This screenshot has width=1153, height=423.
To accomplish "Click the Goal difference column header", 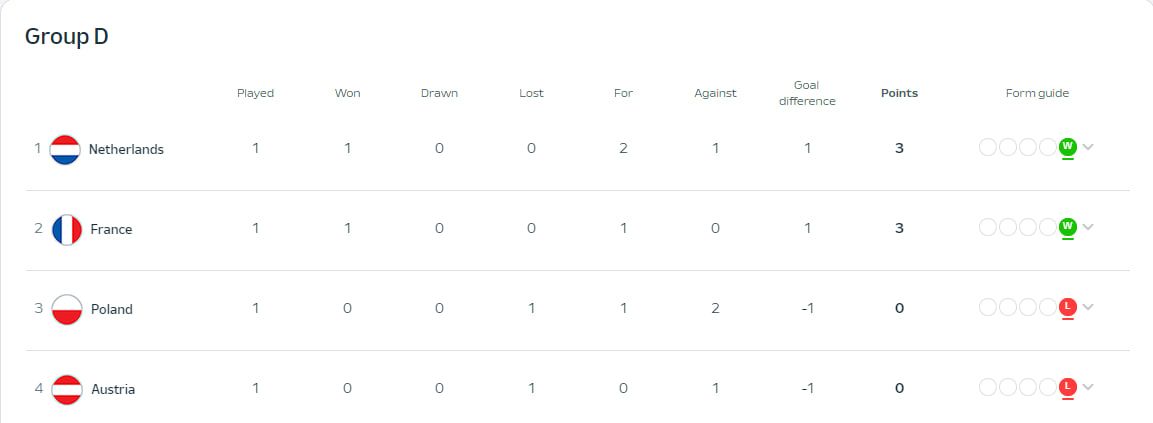I will (x=806, y=93).
